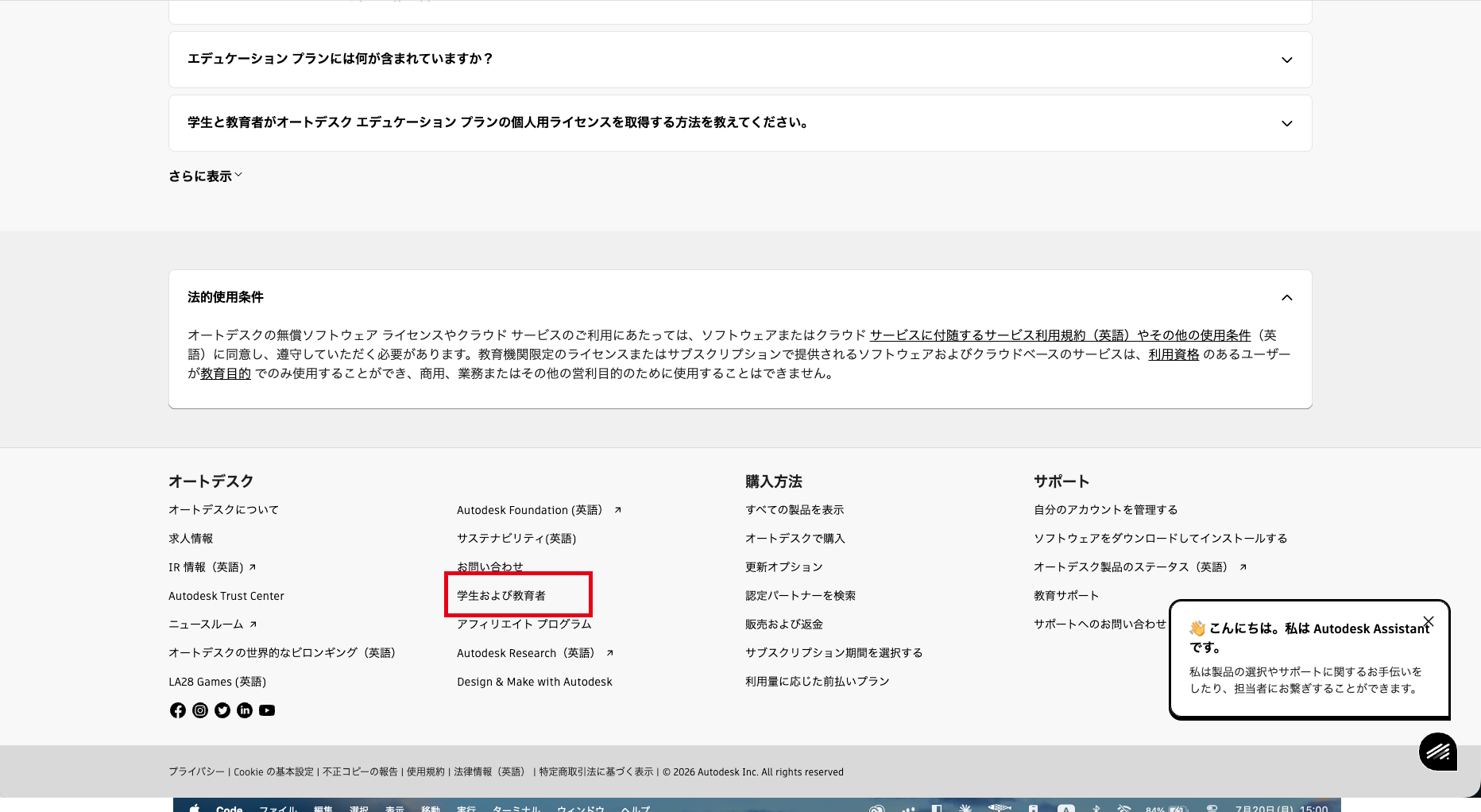Open Autodesk Research（英語）link
The image size is (1481, 812).
pos(535,653)
